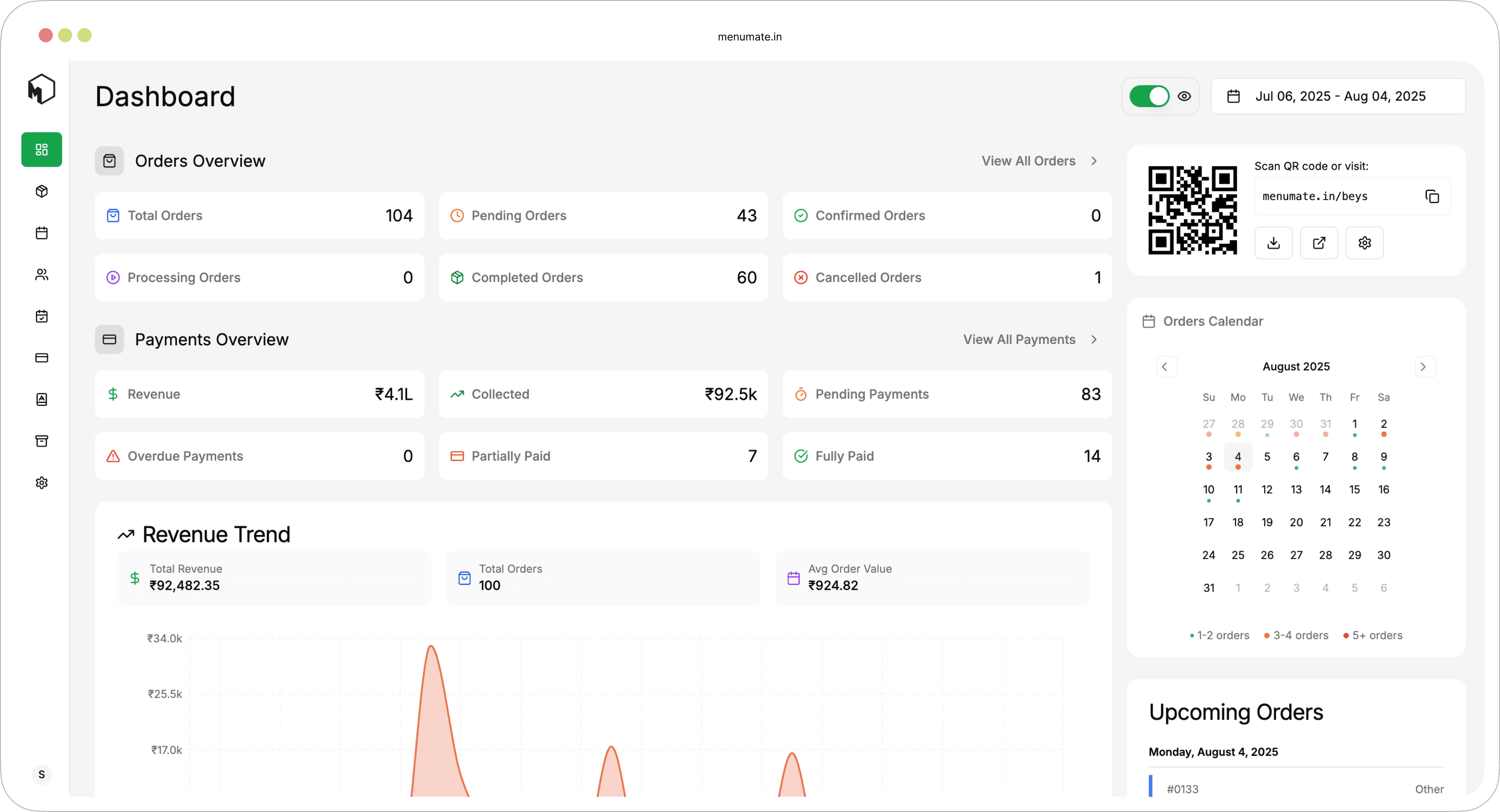Open the archive box icon in the sidebar
The image size is (1500, 812).
pos(41,441)
